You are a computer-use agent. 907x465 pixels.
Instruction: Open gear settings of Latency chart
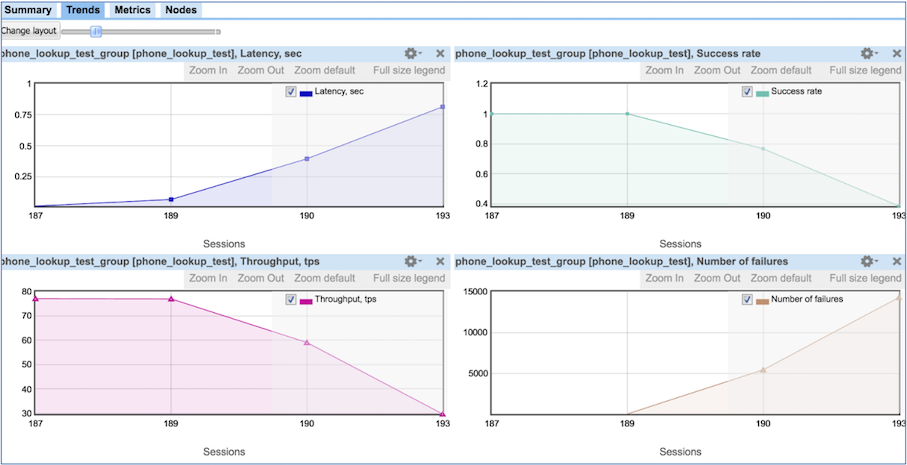click(x=413, y=53)
